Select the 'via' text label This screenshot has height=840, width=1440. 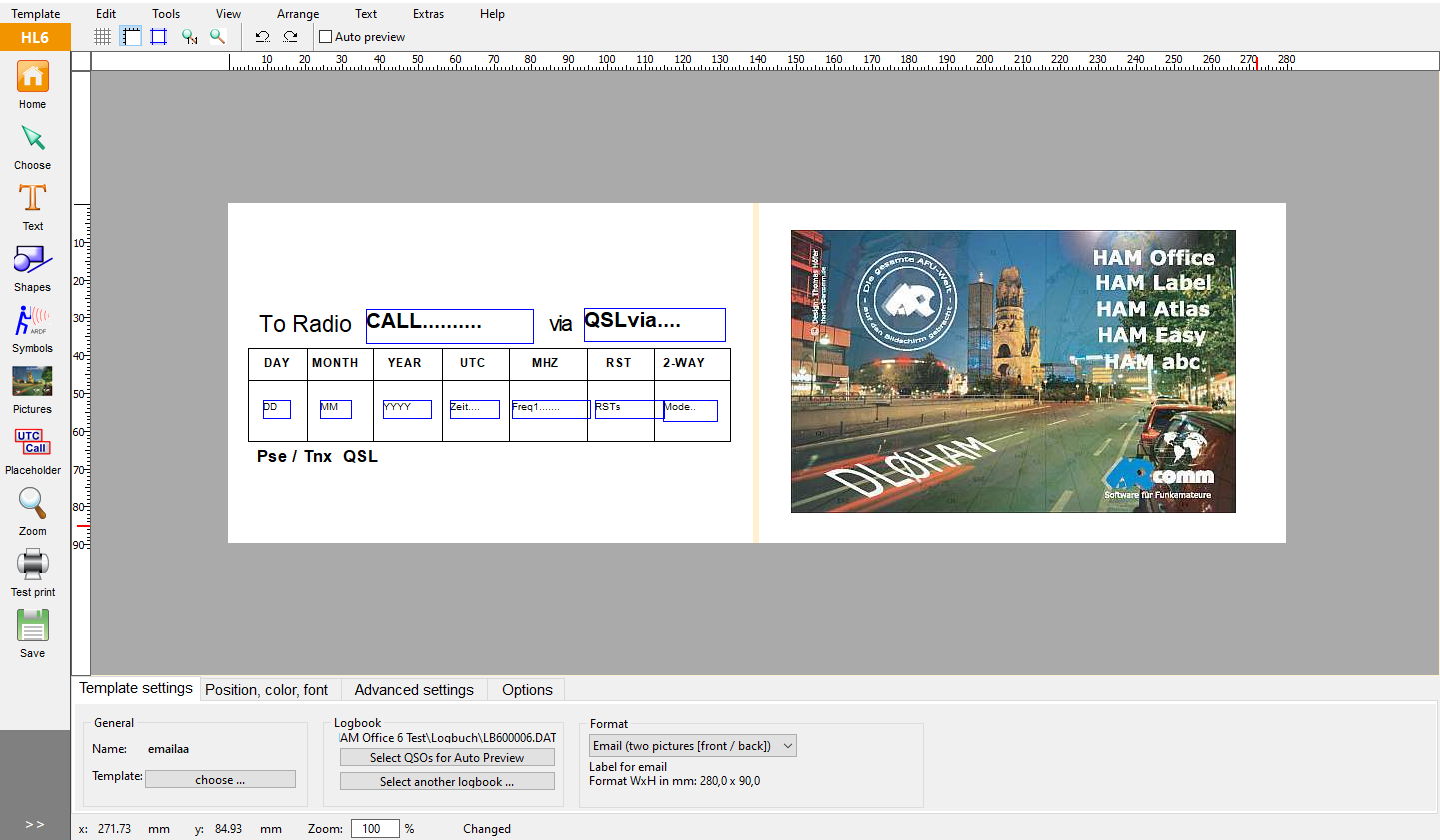(x=560, y=324)
